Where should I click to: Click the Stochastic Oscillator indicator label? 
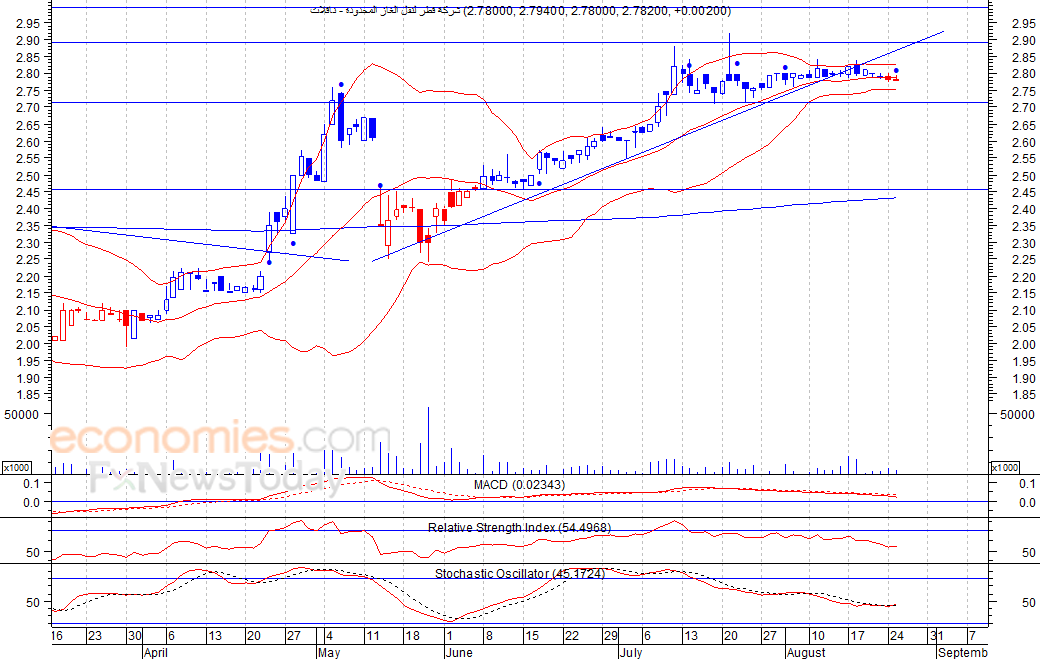pos(519,574)
